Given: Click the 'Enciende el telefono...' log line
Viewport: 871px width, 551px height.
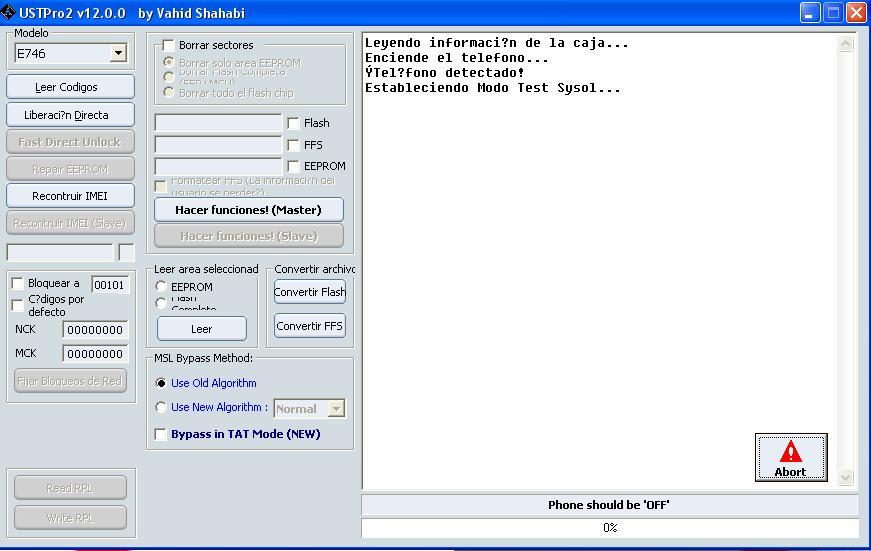Looking at the screenshot, I should pyautogui.click(x=457, y=58).
